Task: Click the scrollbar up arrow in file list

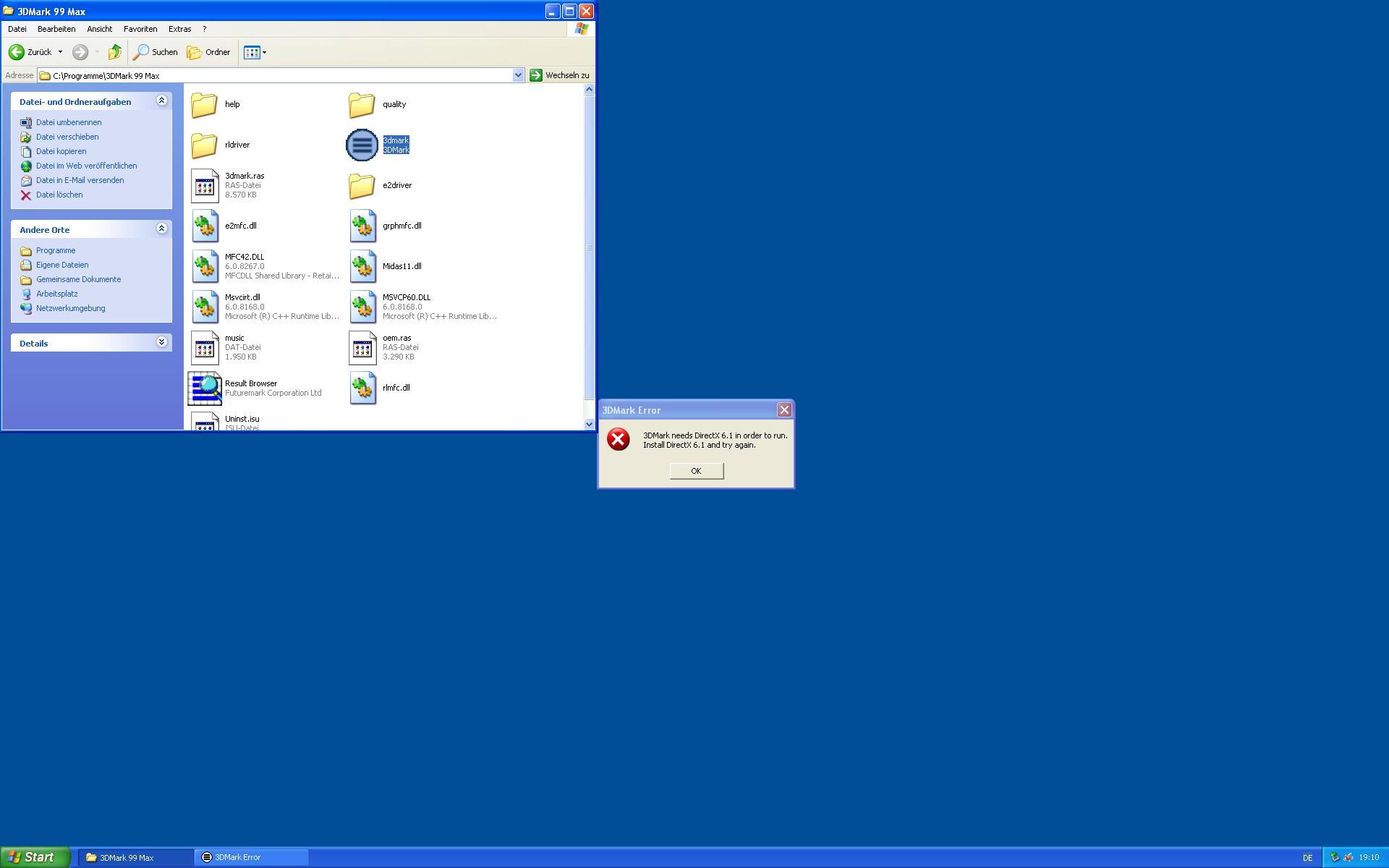Action: coord(589,90)
